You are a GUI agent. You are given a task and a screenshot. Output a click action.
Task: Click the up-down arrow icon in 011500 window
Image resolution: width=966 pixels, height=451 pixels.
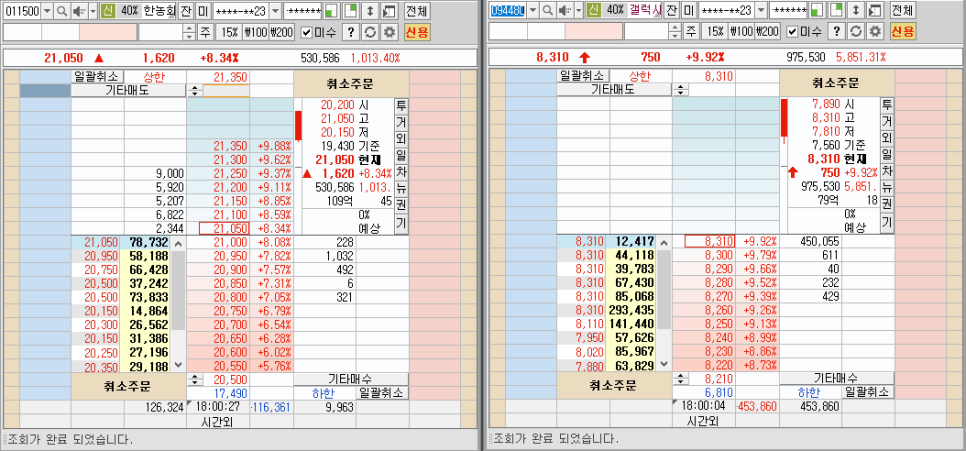pos(370,10)
